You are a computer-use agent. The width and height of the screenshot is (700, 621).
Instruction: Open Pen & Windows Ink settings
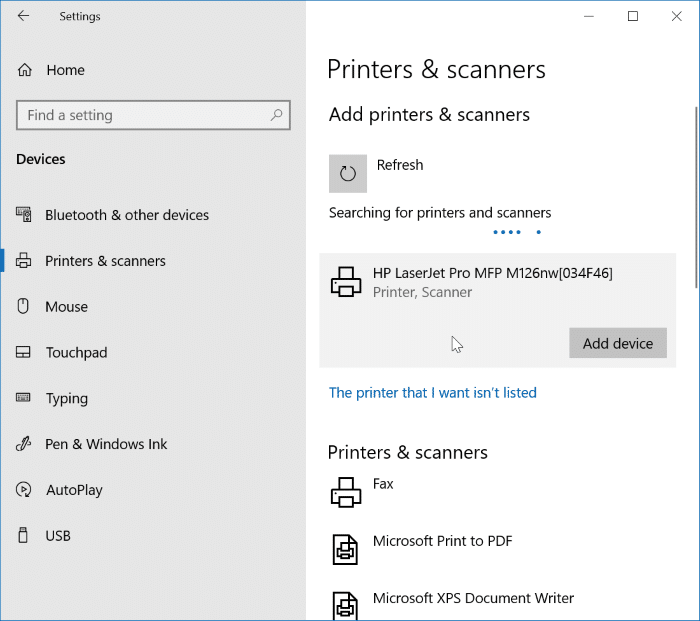106,444
